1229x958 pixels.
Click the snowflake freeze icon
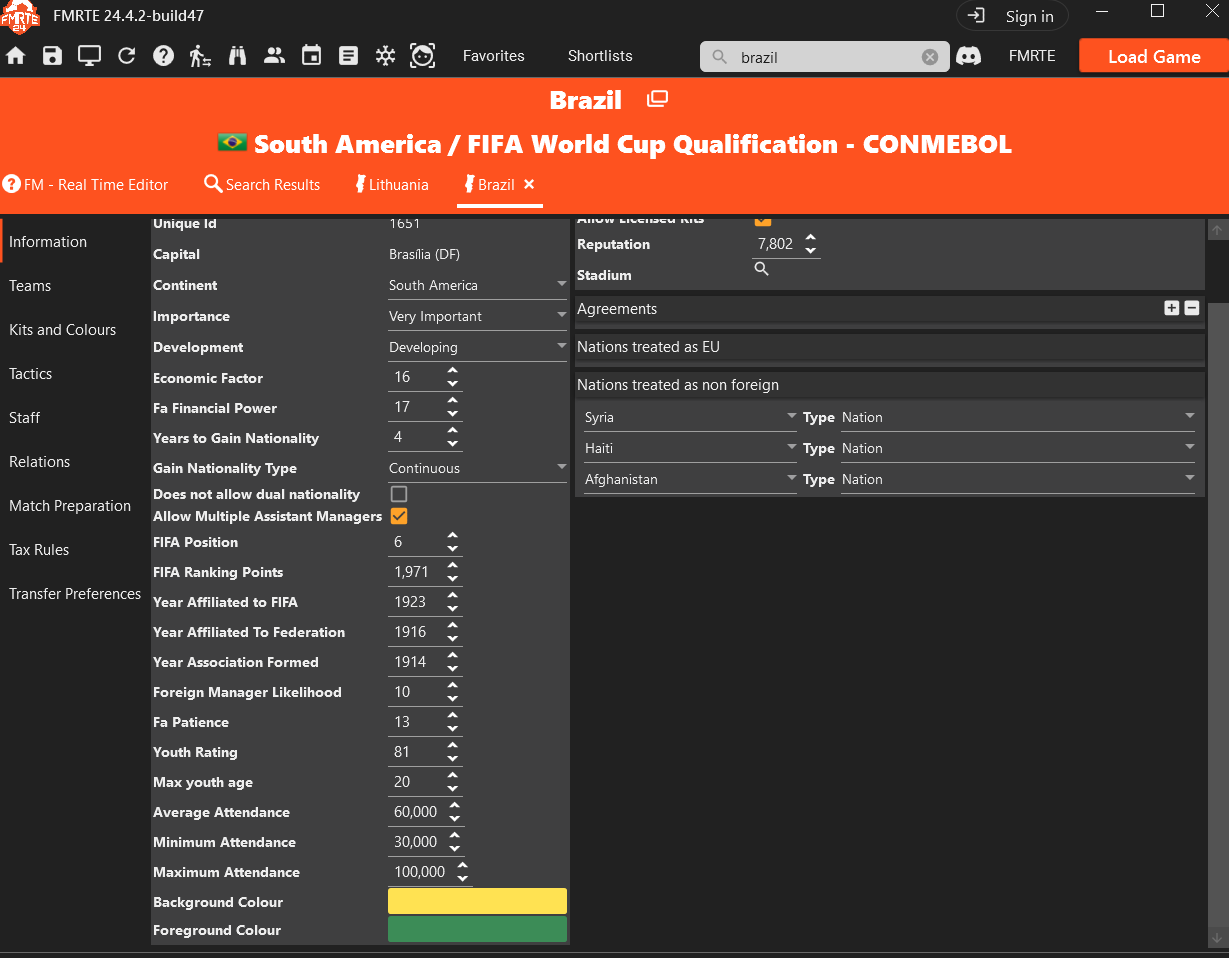[385, 56]
